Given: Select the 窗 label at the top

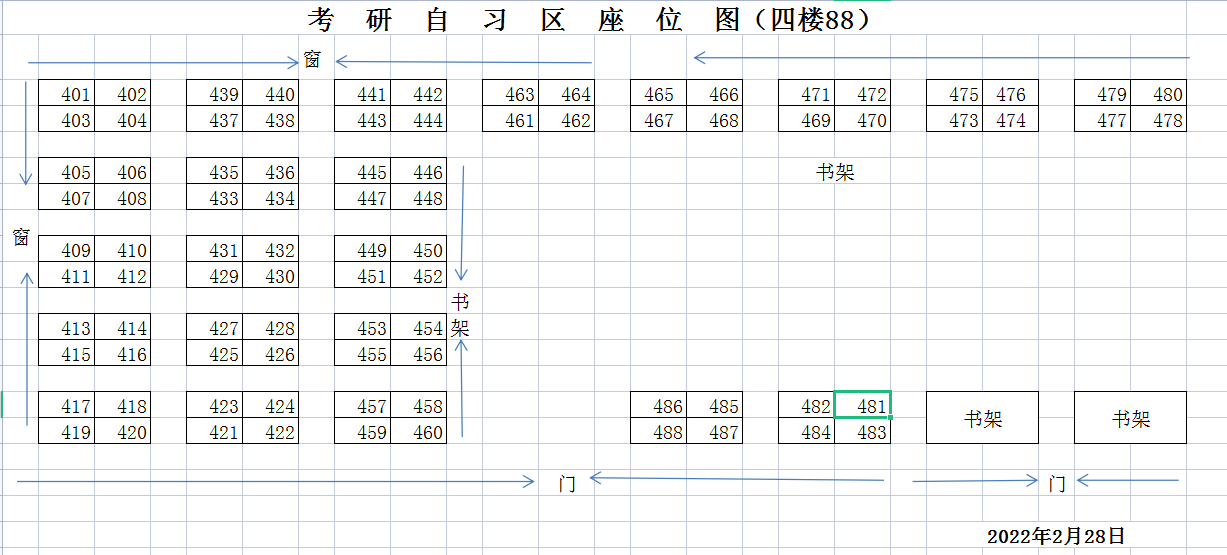Looking at the screenshot, I should (x=312, y=60).
